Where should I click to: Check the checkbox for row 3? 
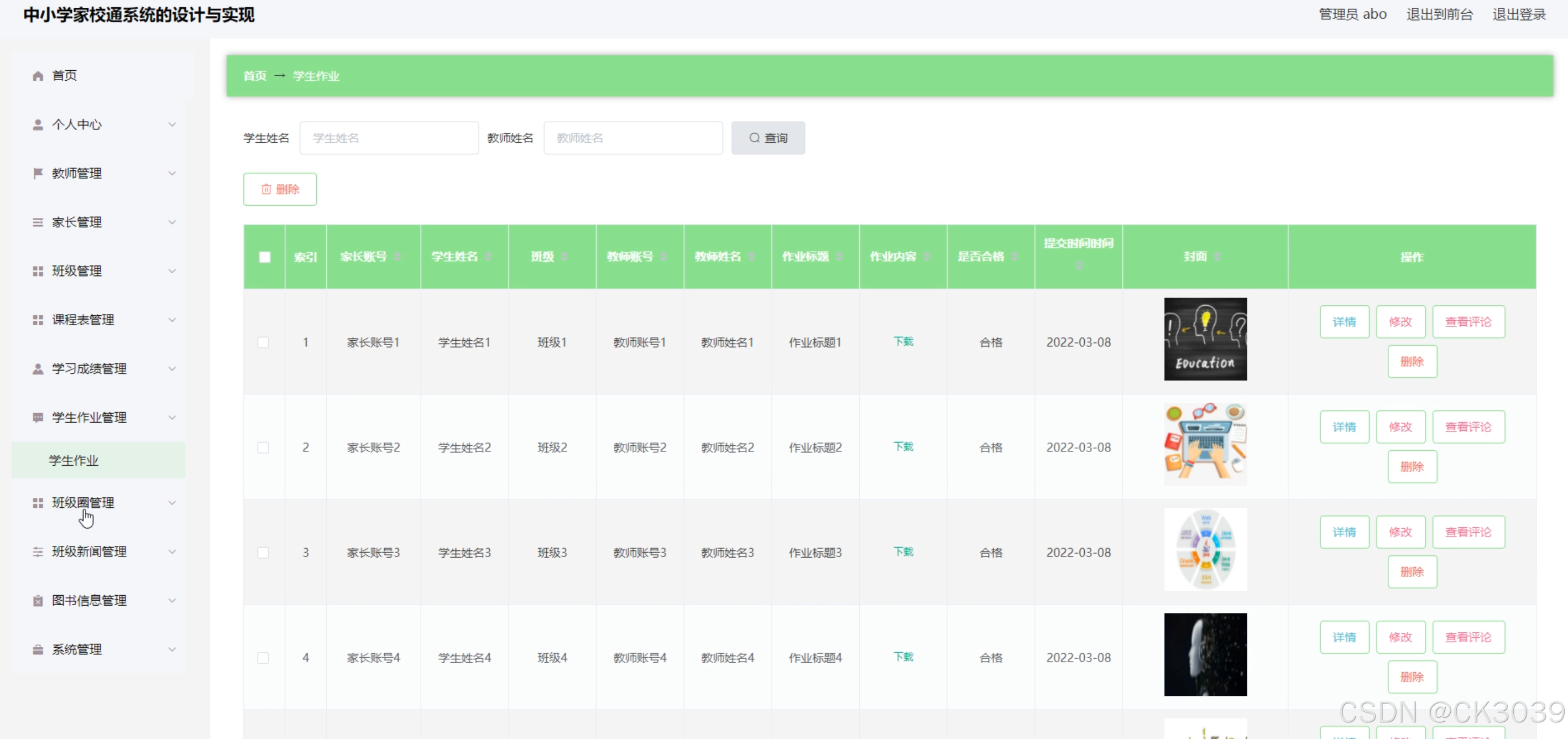point(263,553)
